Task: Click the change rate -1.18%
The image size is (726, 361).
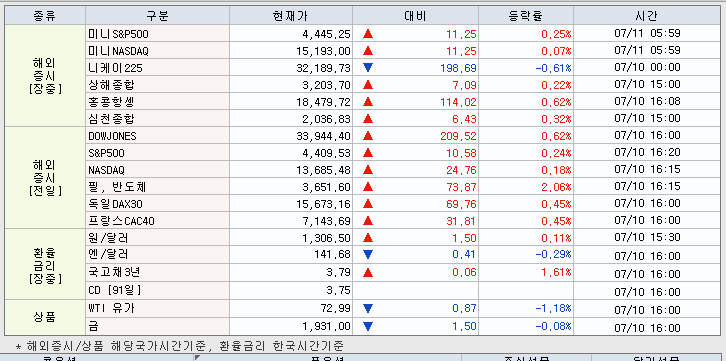Action: point(553,309)
